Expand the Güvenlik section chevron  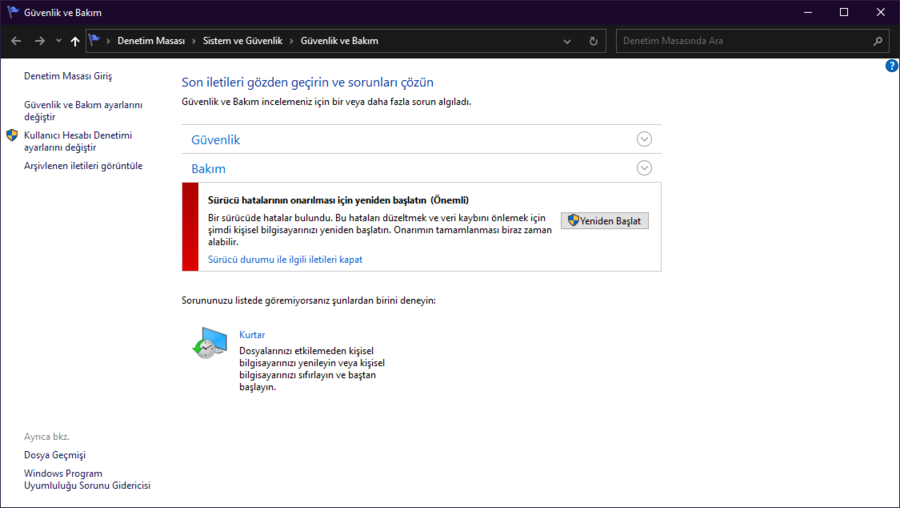coord(644,139)
